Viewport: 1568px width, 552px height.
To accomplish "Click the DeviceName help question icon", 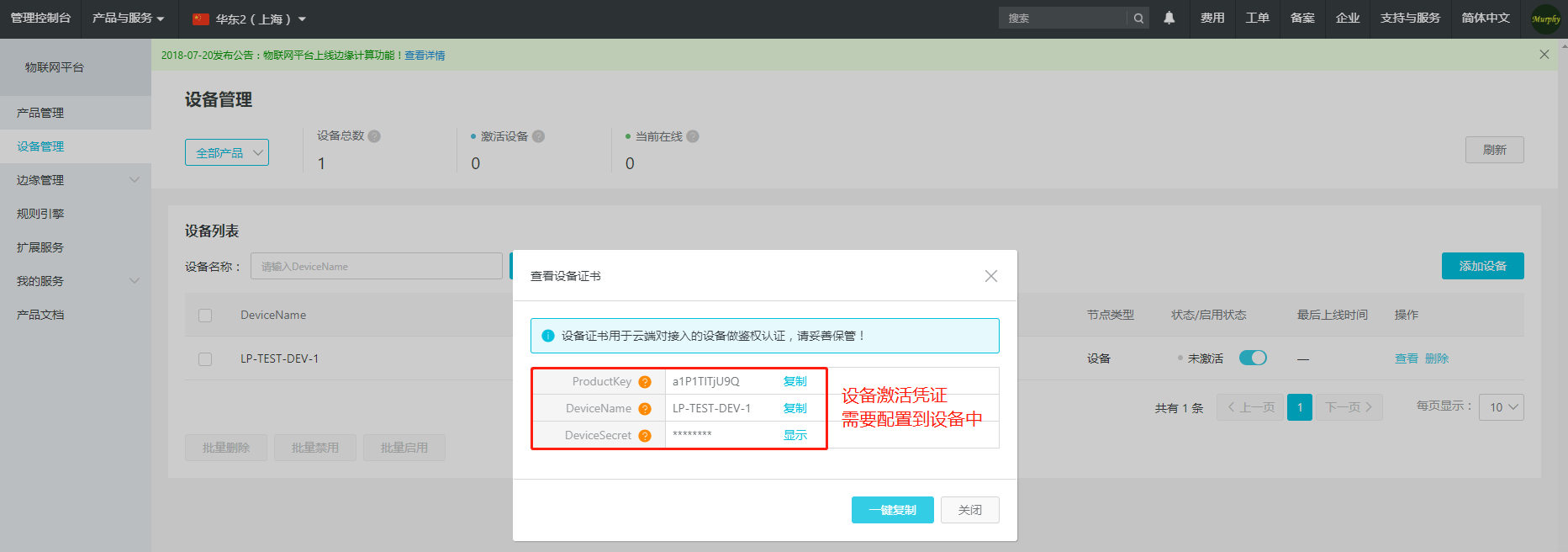I will (645, 409).
